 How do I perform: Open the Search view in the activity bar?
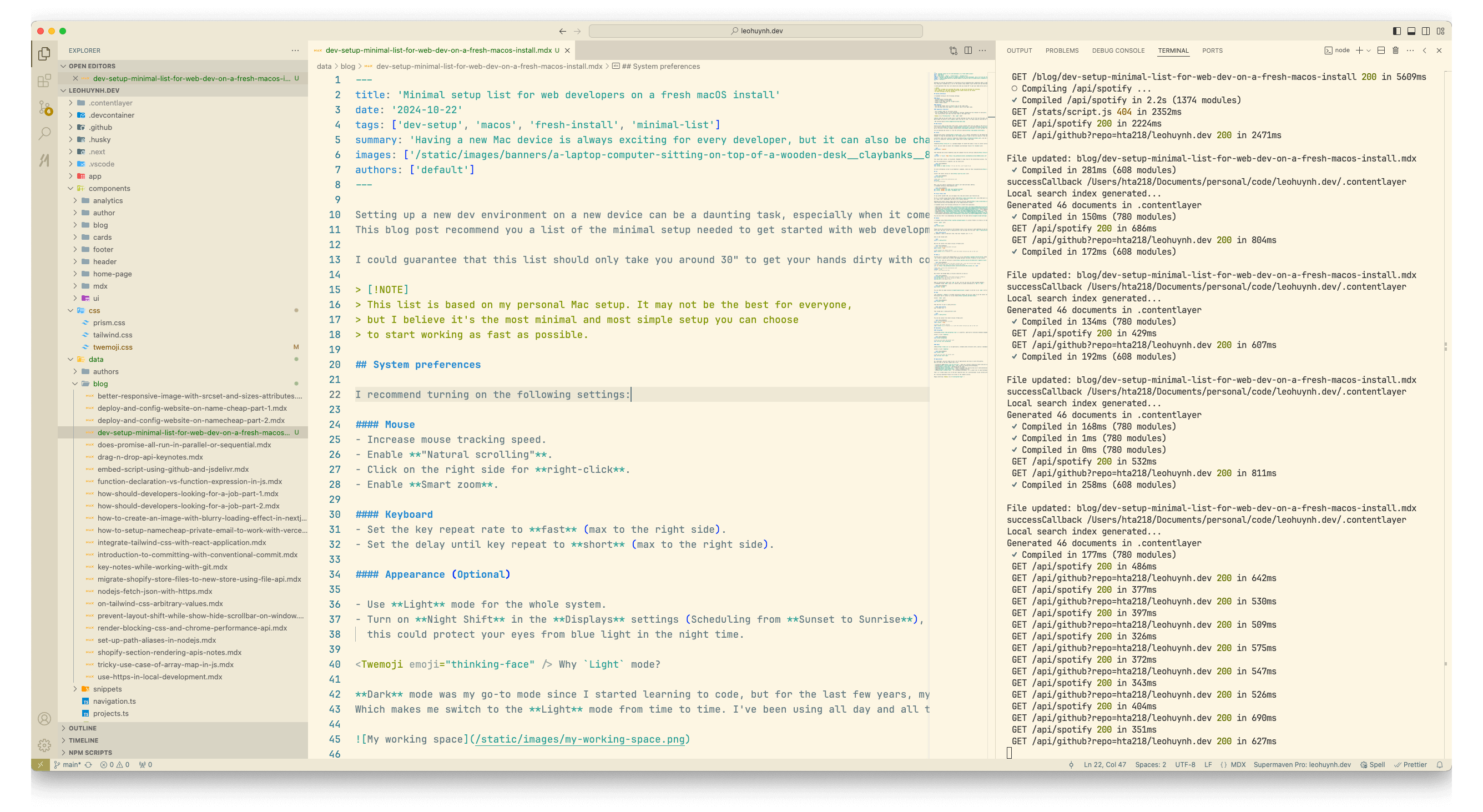[44, 132]
